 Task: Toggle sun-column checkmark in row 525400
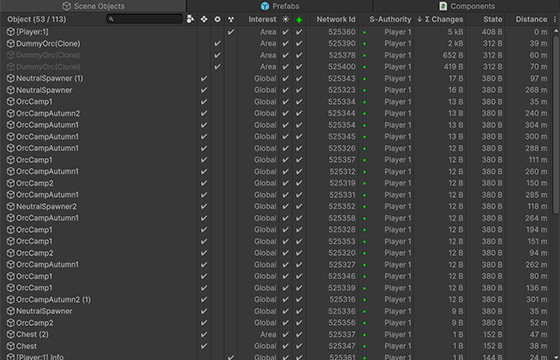pyautogui.click(x=285, y=67)
